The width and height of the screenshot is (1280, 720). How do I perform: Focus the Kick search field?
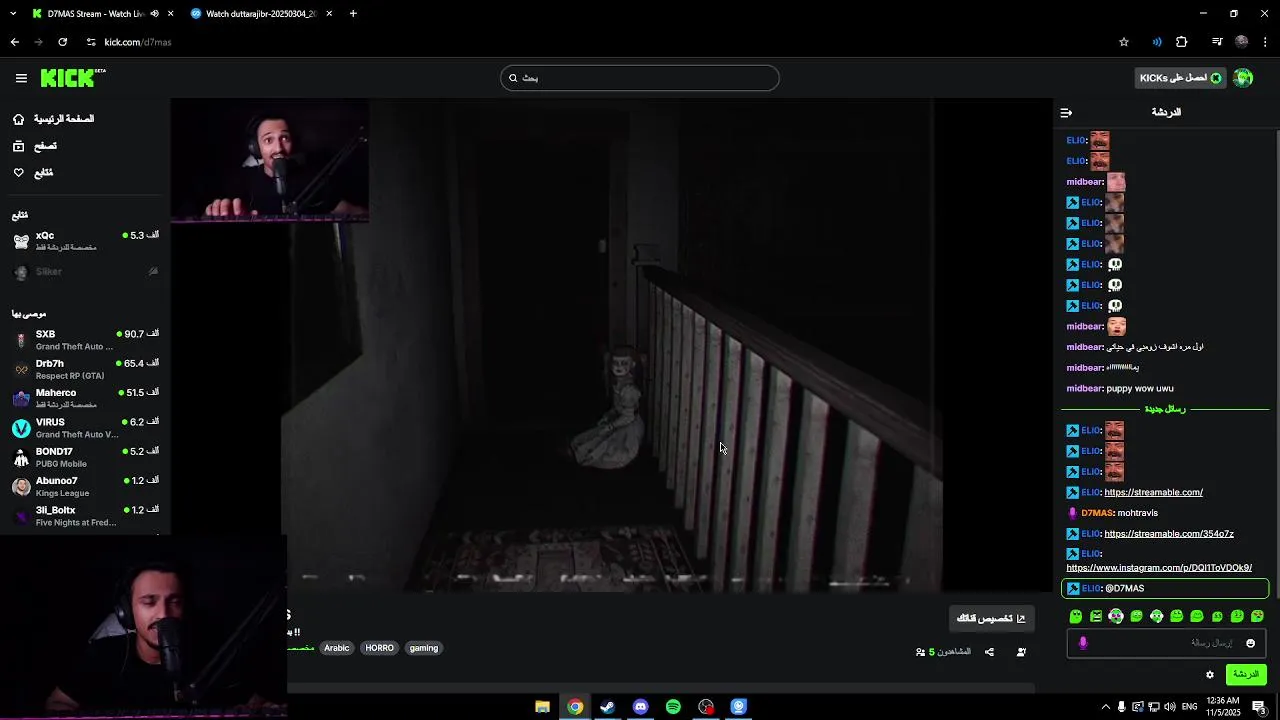point(640,78)
